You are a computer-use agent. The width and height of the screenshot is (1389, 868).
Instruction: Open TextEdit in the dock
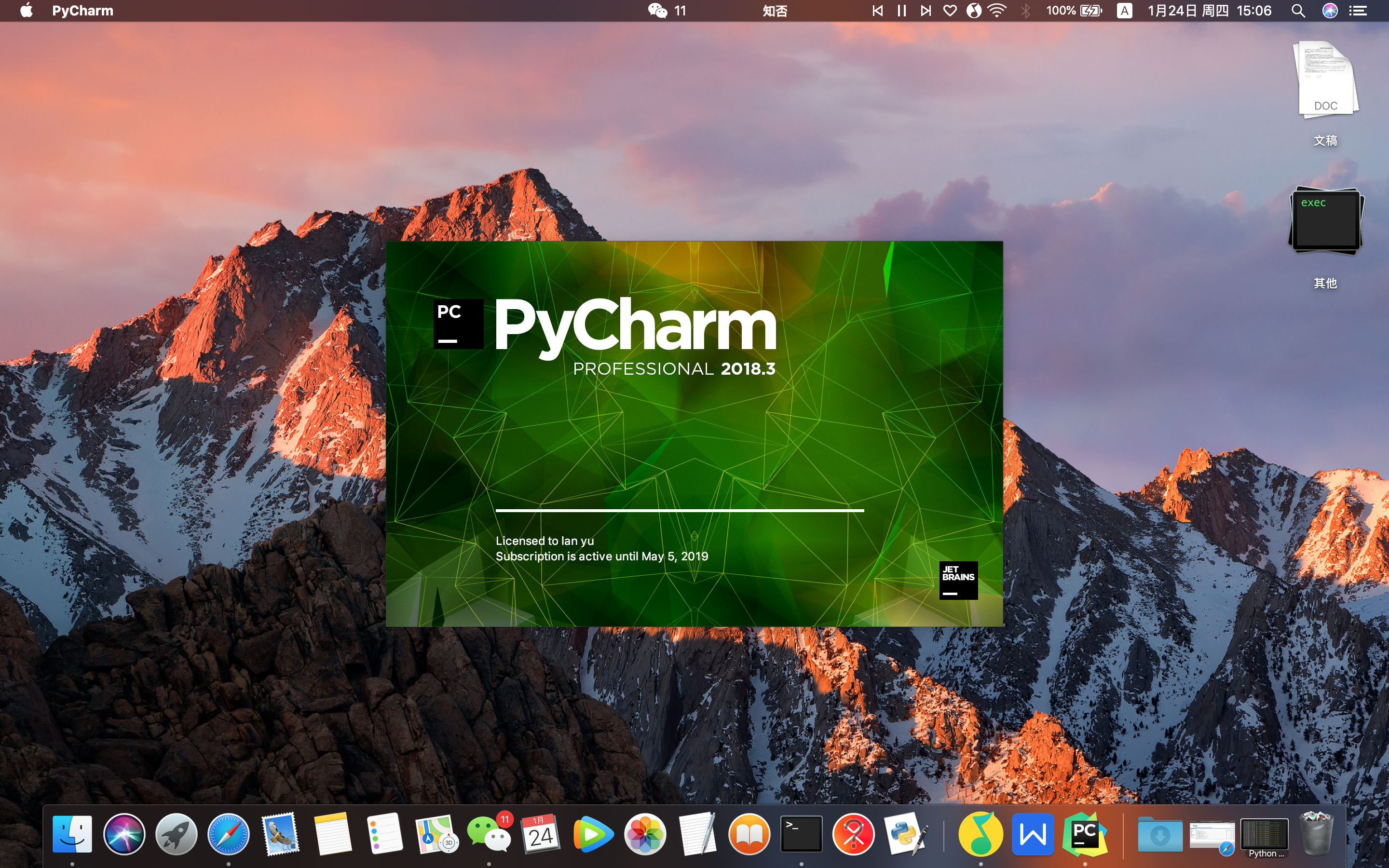click(697, 834)
